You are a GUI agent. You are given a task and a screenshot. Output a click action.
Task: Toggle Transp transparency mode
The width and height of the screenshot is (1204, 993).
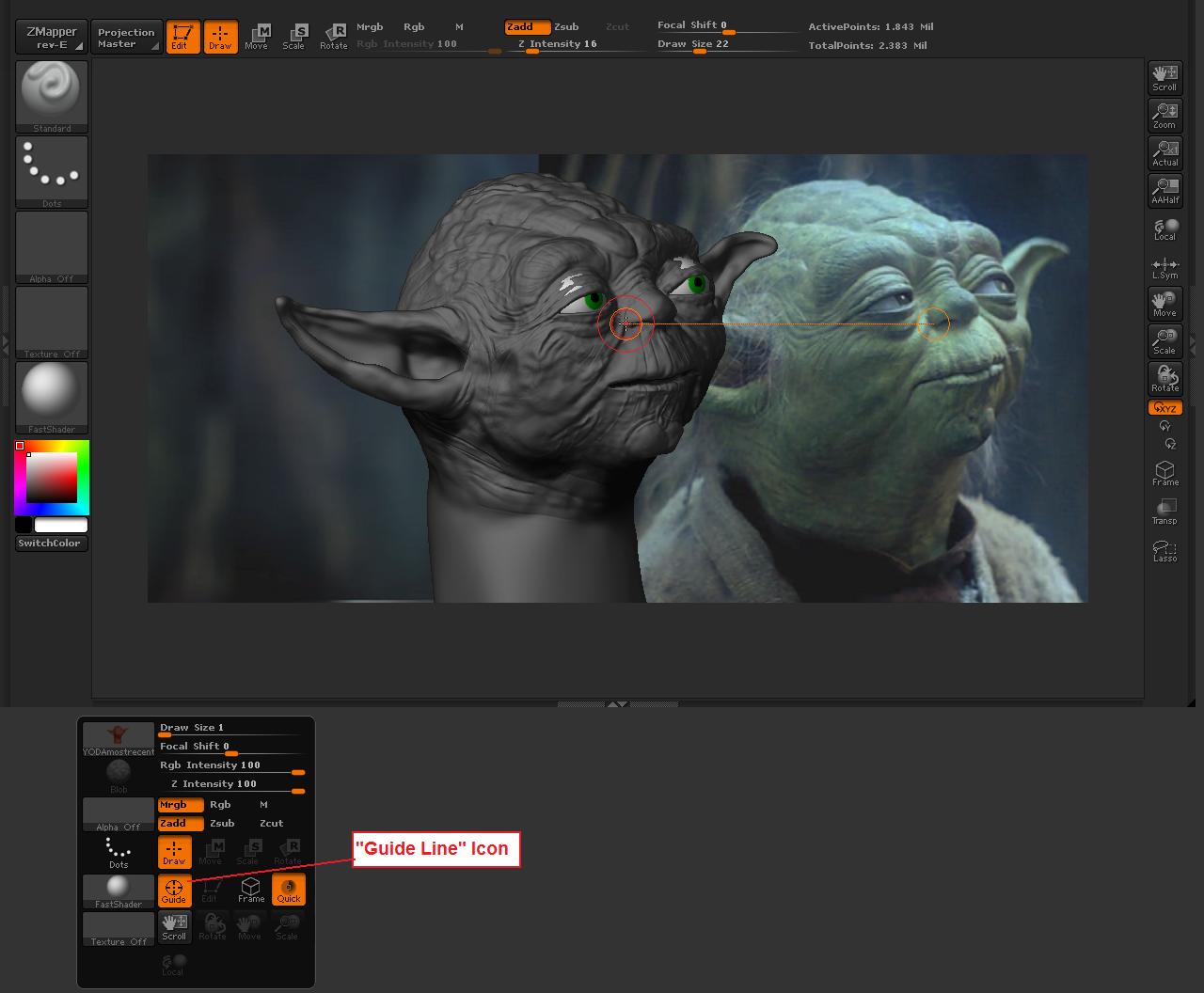click(x=1164, y=512)
